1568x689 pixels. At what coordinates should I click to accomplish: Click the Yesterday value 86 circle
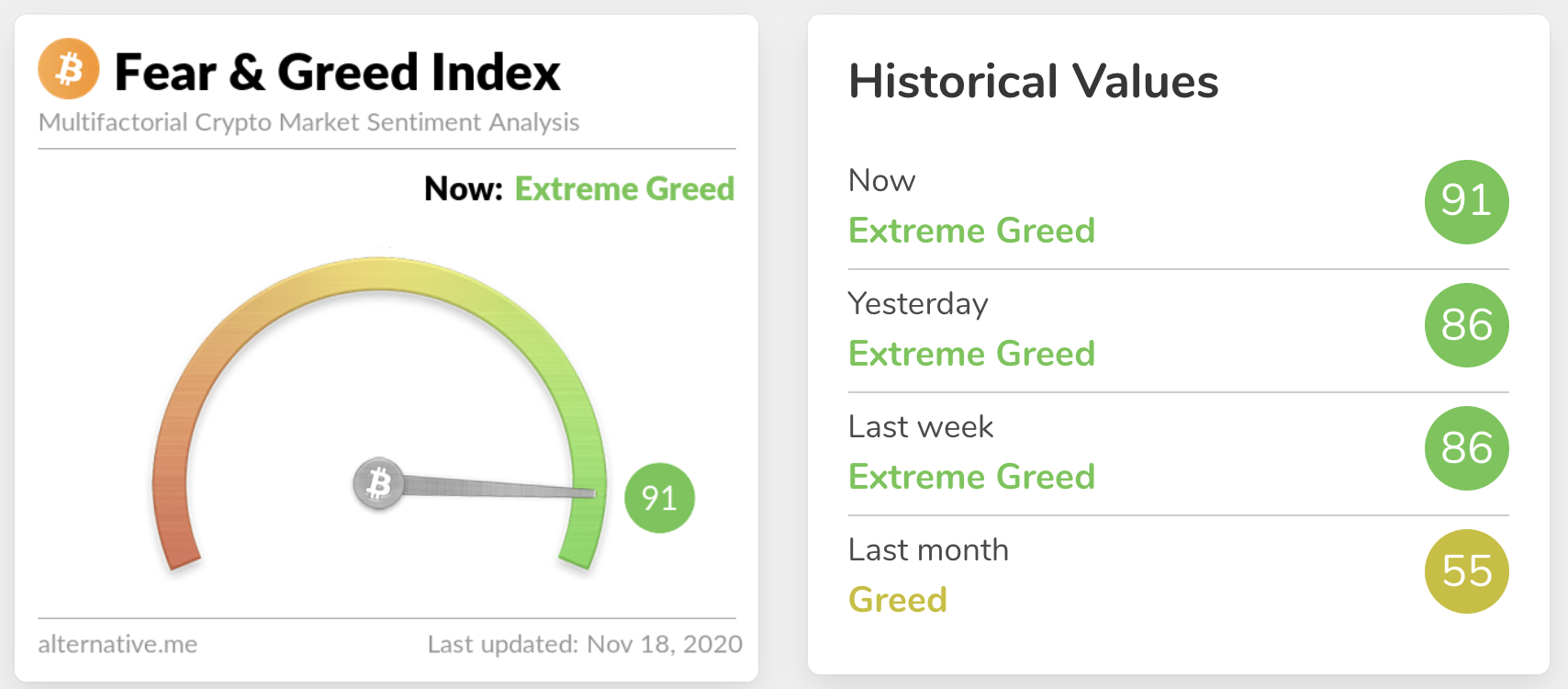(1466, 325)
